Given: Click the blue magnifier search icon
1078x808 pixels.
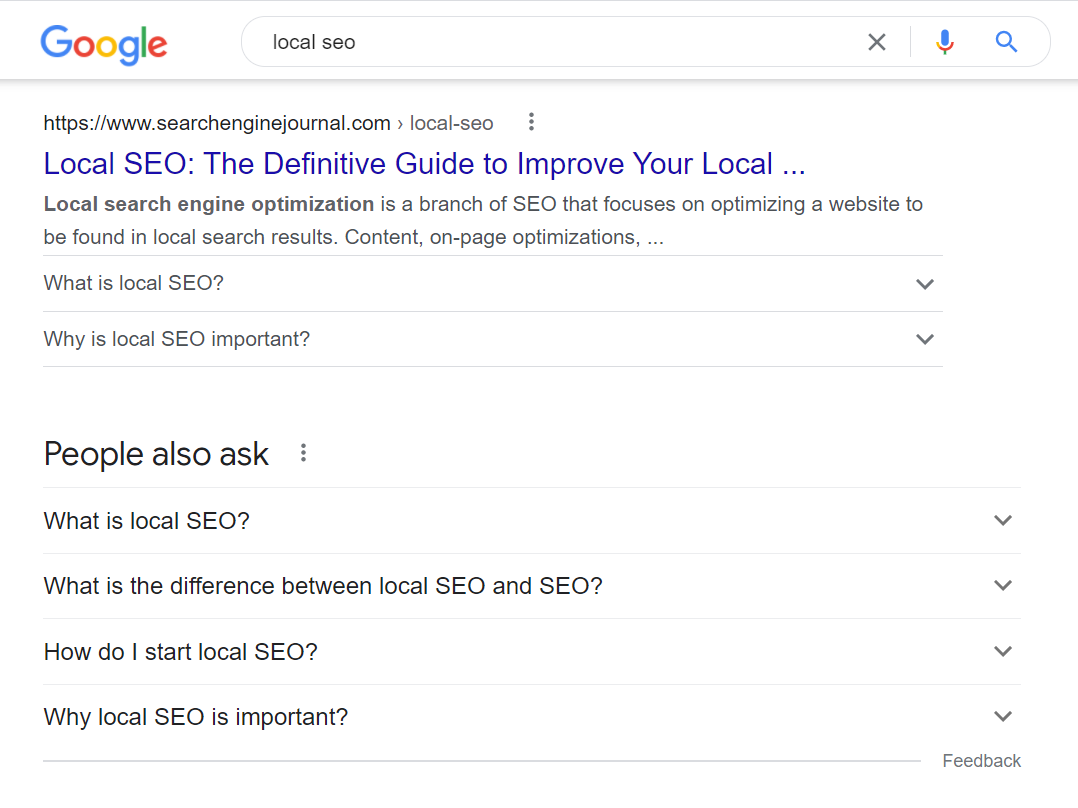Looking at the screenshot, I should click(x=1006, y=42).
